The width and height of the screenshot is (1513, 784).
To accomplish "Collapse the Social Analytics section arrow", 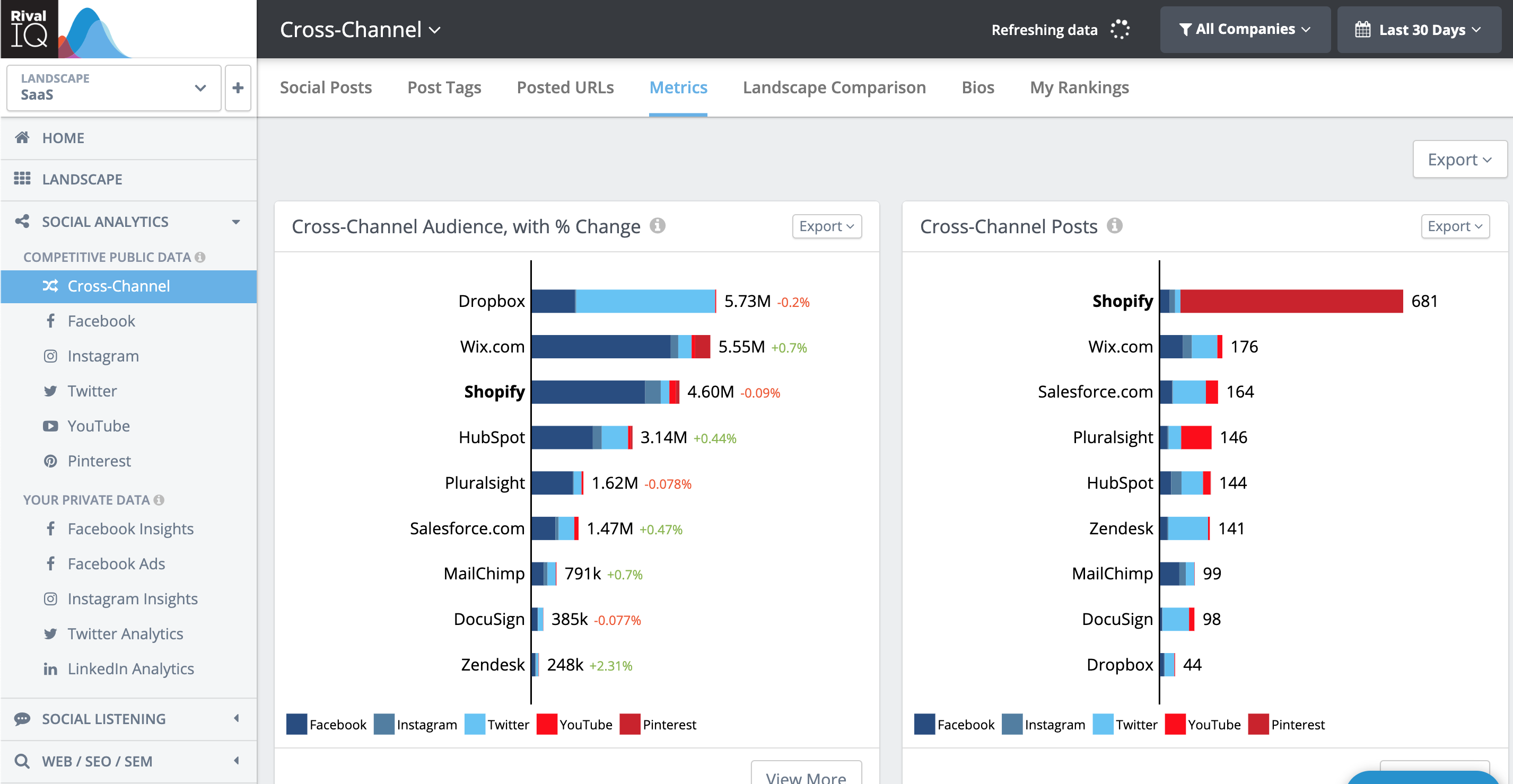I will [x=236, y=222].
